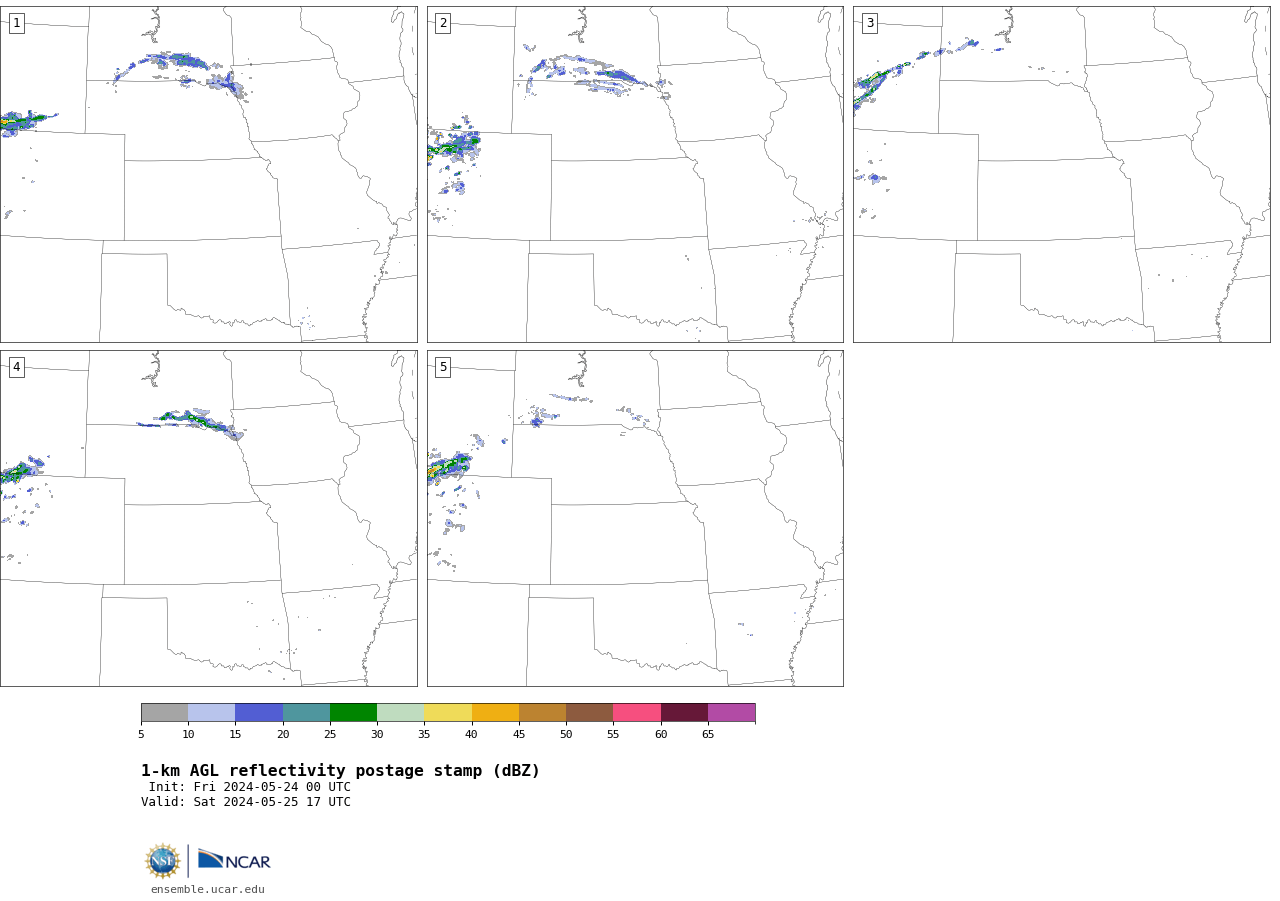Screen dimensions: 1280x901
Task: Click the NCAR logo
Action: pos(234,860)
